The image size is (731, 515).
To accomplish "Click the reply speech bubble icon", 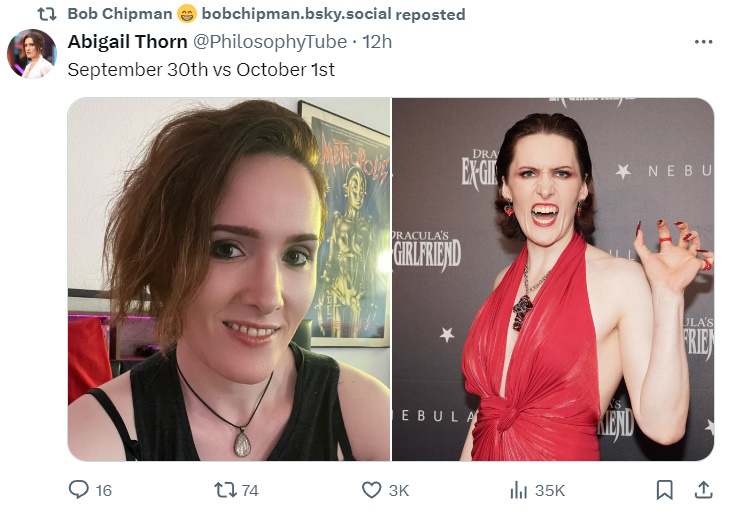I will [x=78, y=489].
